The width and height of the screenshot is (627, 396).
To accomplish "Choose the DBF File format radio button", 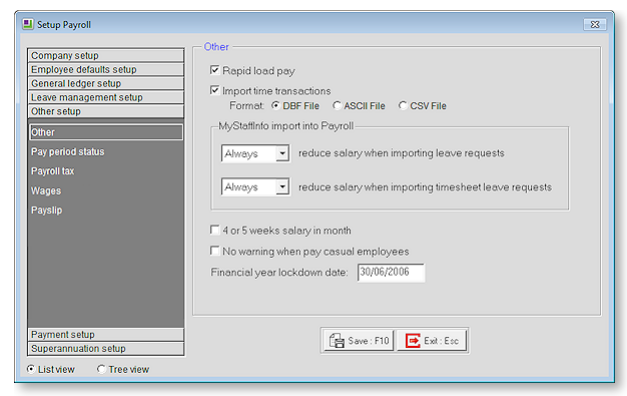I will pos(276,106).
